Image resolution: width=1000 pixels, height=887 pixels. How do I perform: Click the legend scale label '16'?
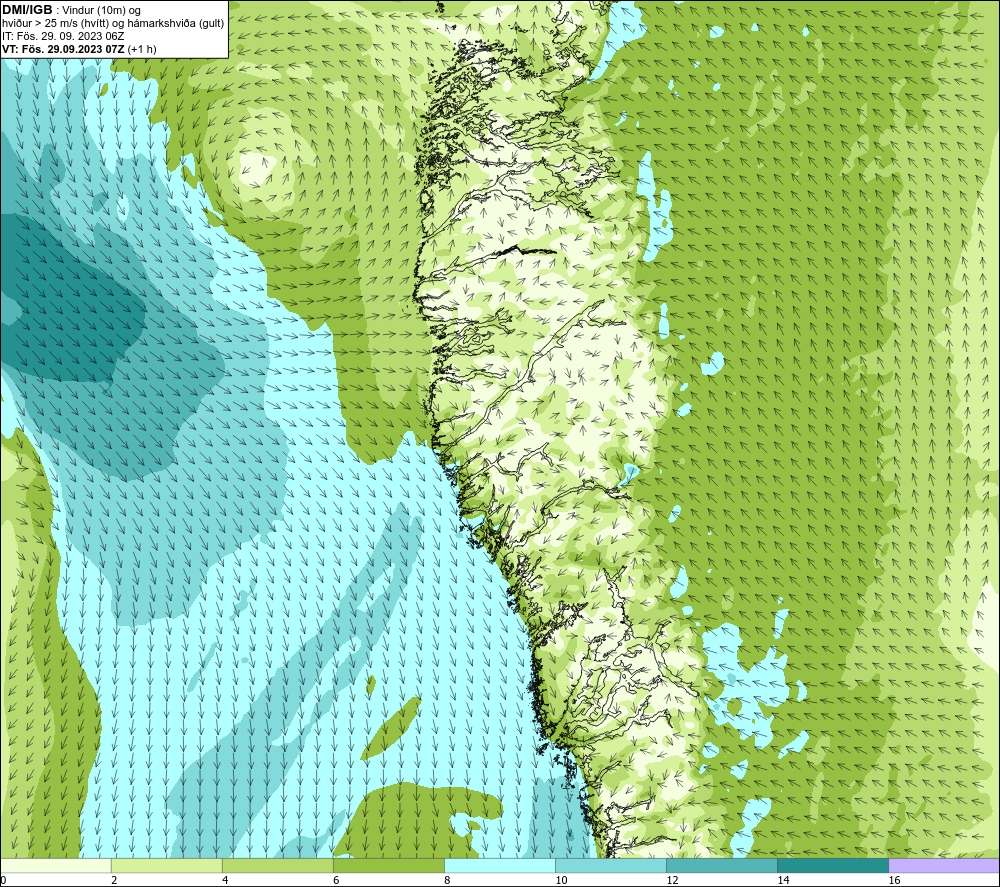click(894, 880)
